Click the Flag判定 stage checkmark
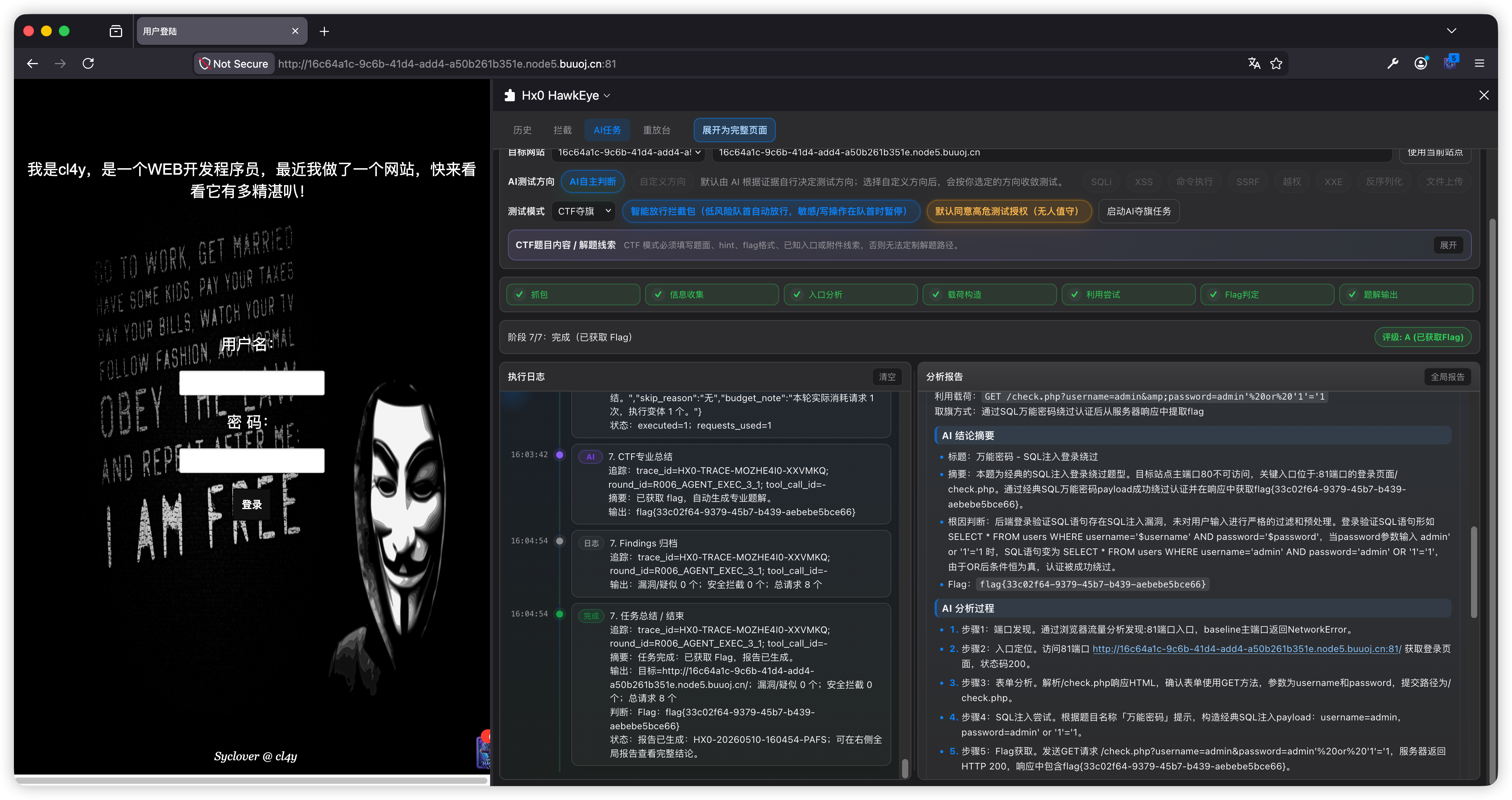This screenshot has width=1512, height=800. [1212, 294]
